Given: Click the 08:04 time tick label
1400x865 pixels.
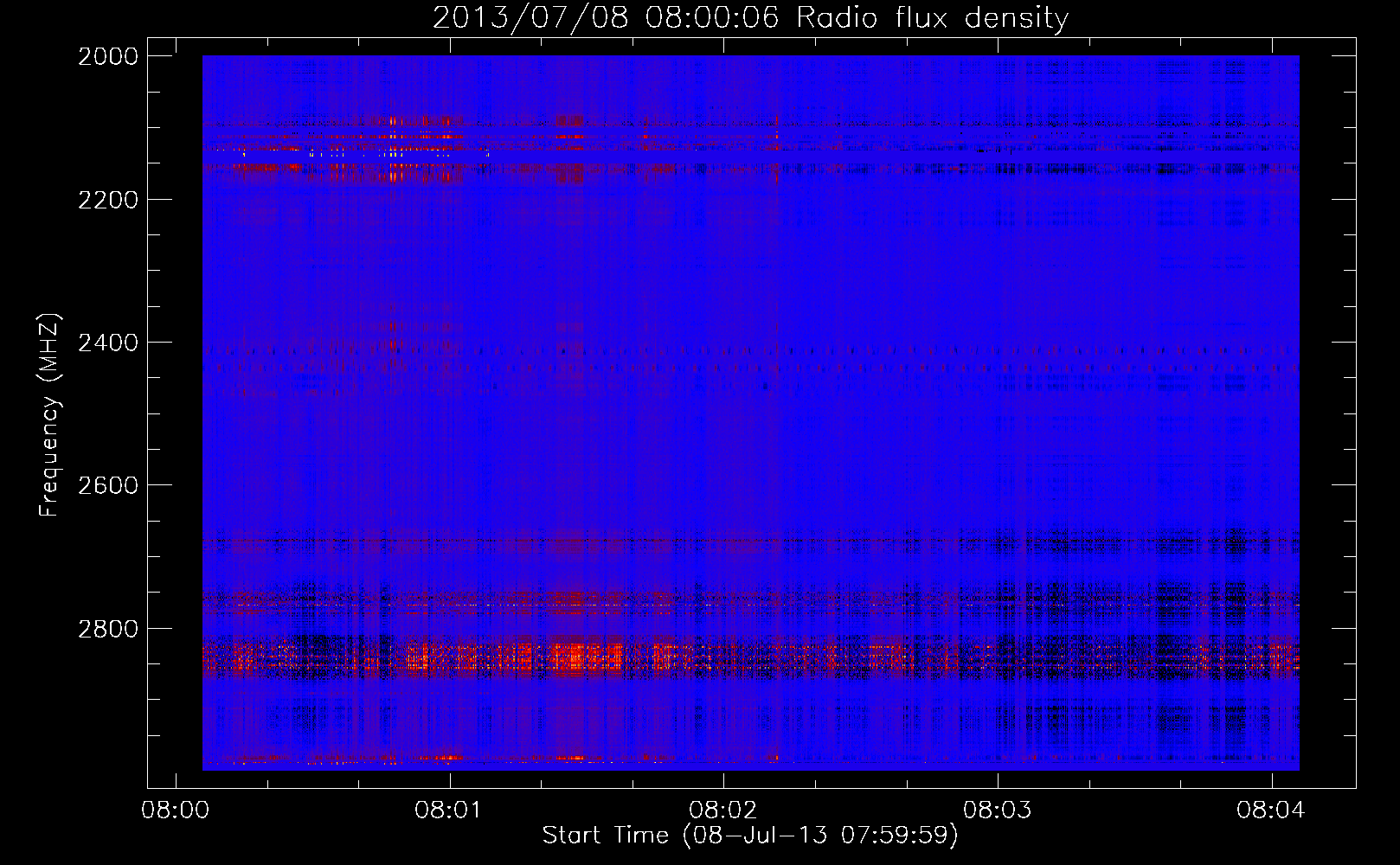Looking at the screenshot, I should click(1271, 811).
